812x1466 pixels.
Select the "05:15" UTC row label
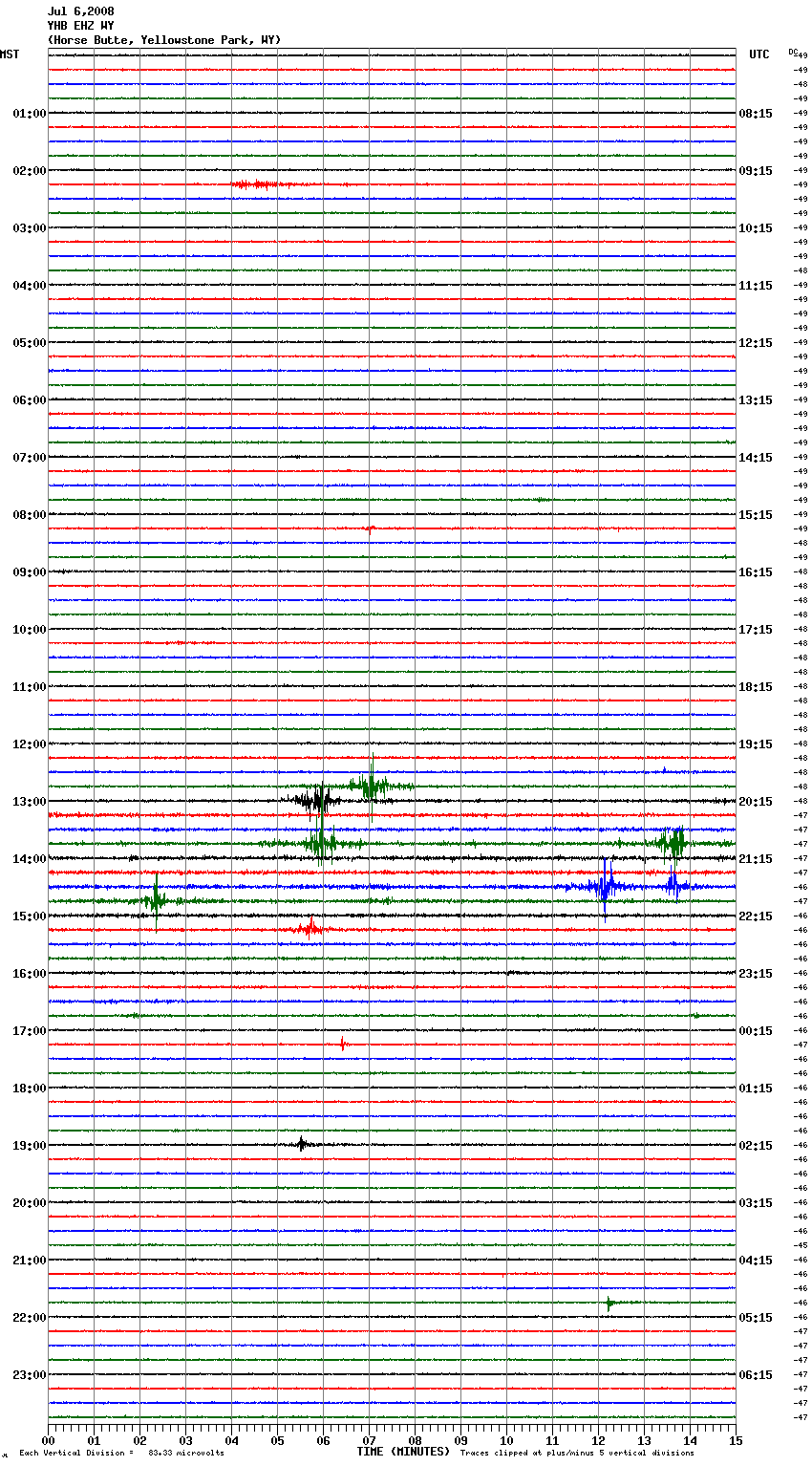click(756, 1318)
